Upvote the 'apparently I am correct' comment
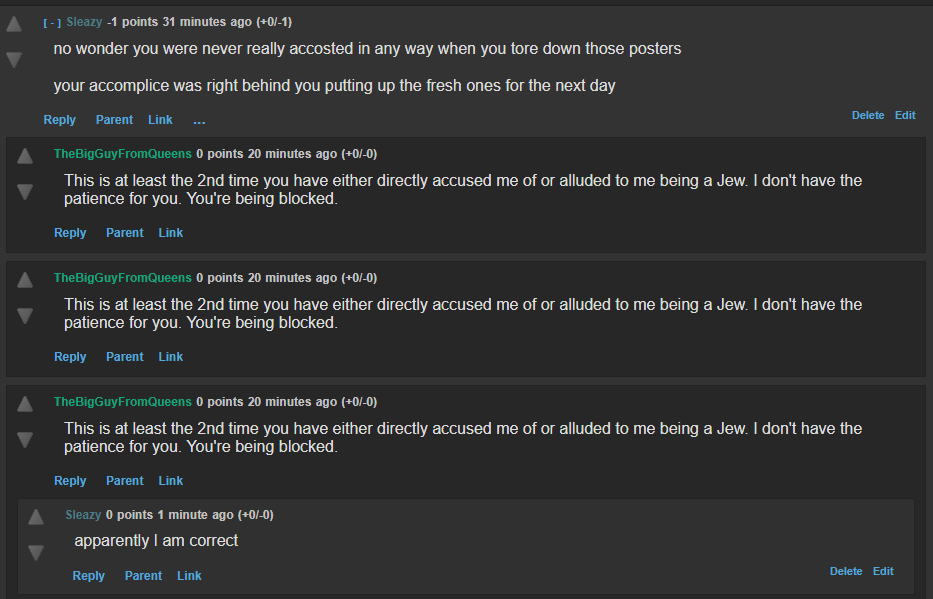Image resolution: width=933 pixels, height=599 pixels. point(36,517)
